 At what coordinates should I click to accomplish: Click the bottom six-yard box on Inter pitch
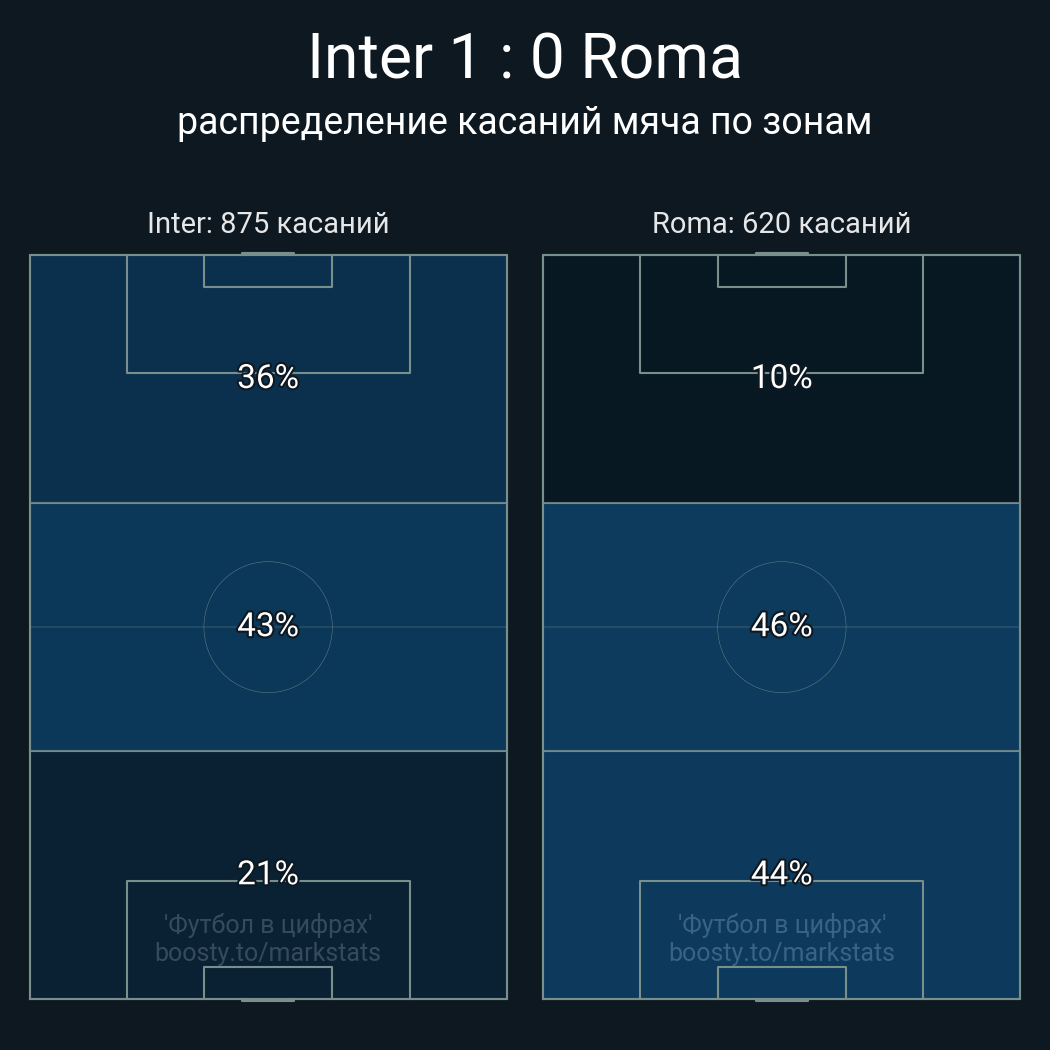(x=268, y=983)
